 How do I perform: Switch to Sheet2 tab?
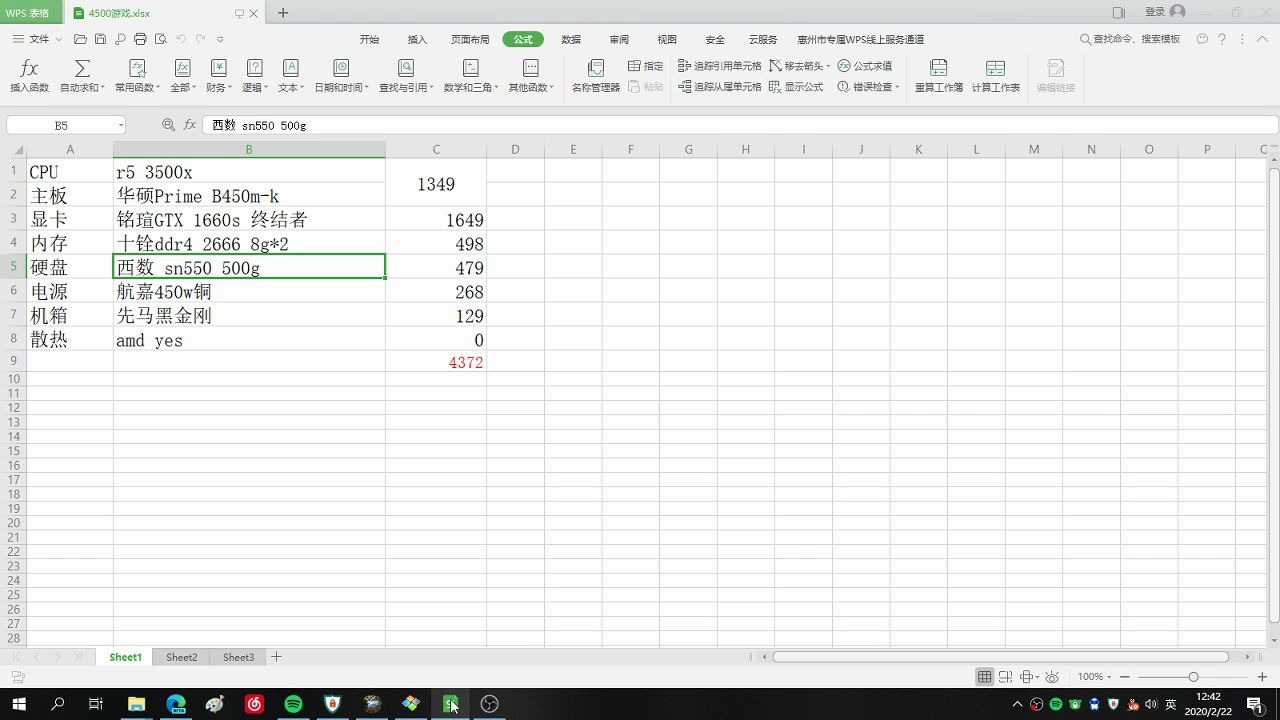click(182, 657)
